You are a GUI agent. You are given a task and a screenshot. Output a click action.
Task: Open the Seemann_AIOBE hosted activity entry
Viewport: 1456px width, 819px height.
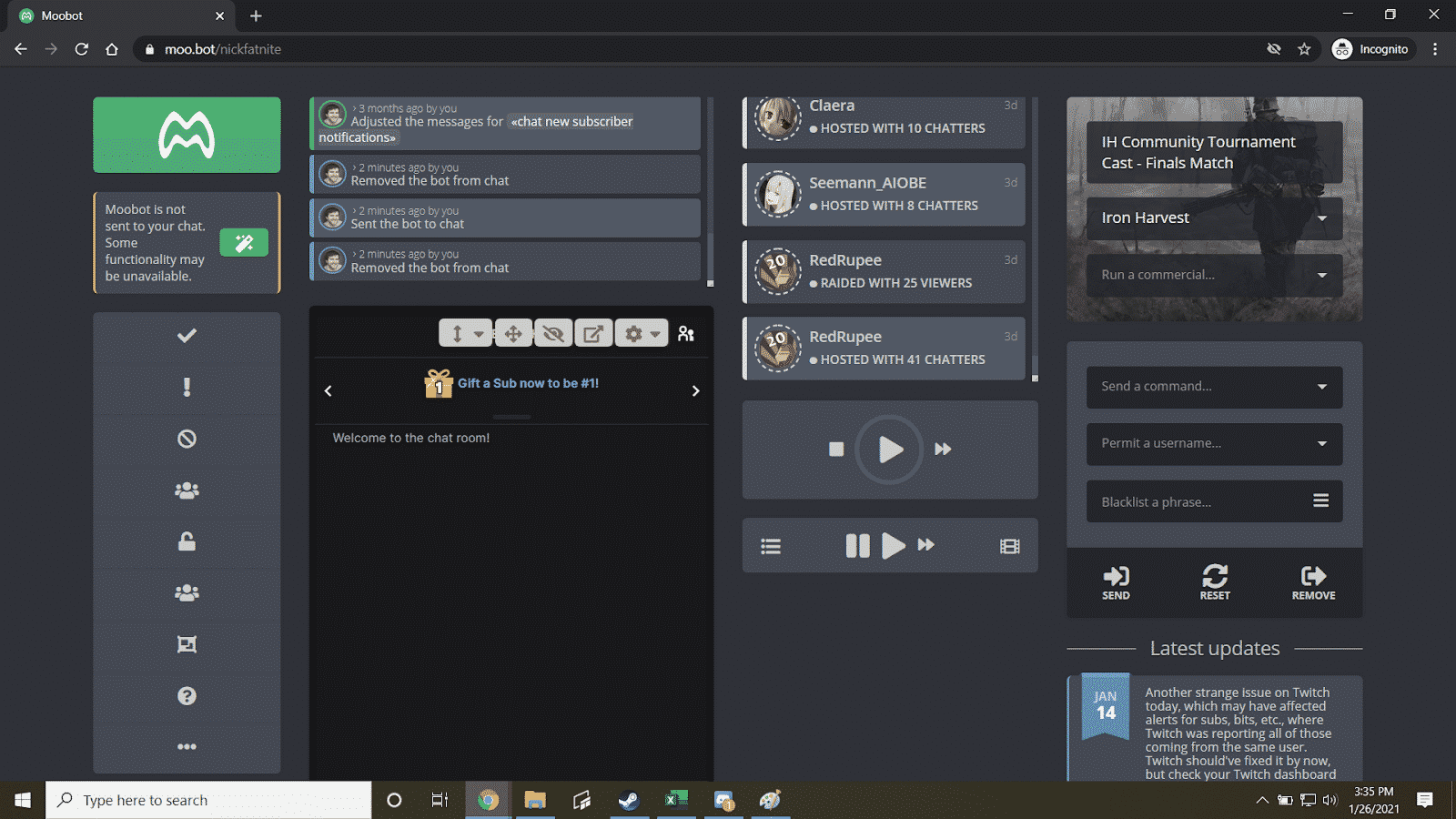click(x=885, y=194)
